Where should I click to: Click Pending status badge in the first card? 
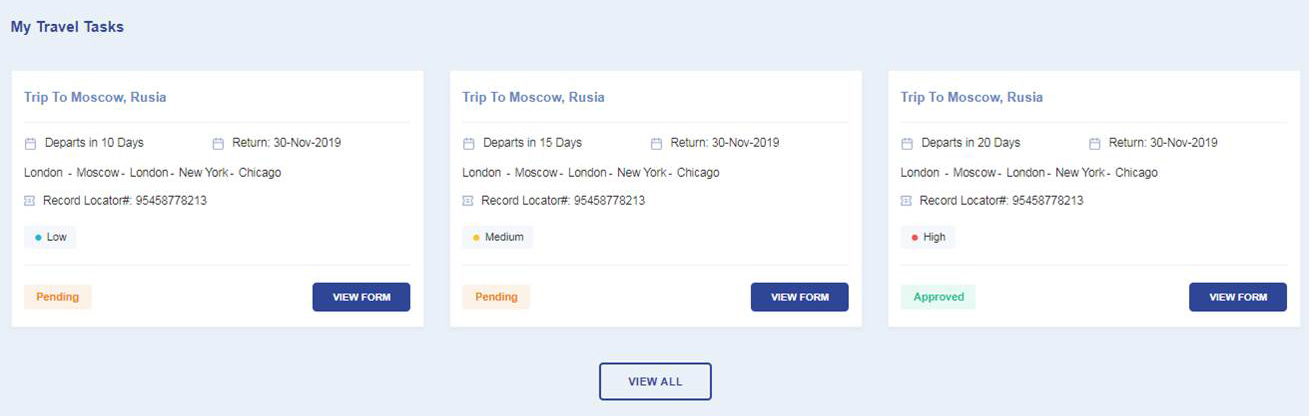click(x=58, y=297)
